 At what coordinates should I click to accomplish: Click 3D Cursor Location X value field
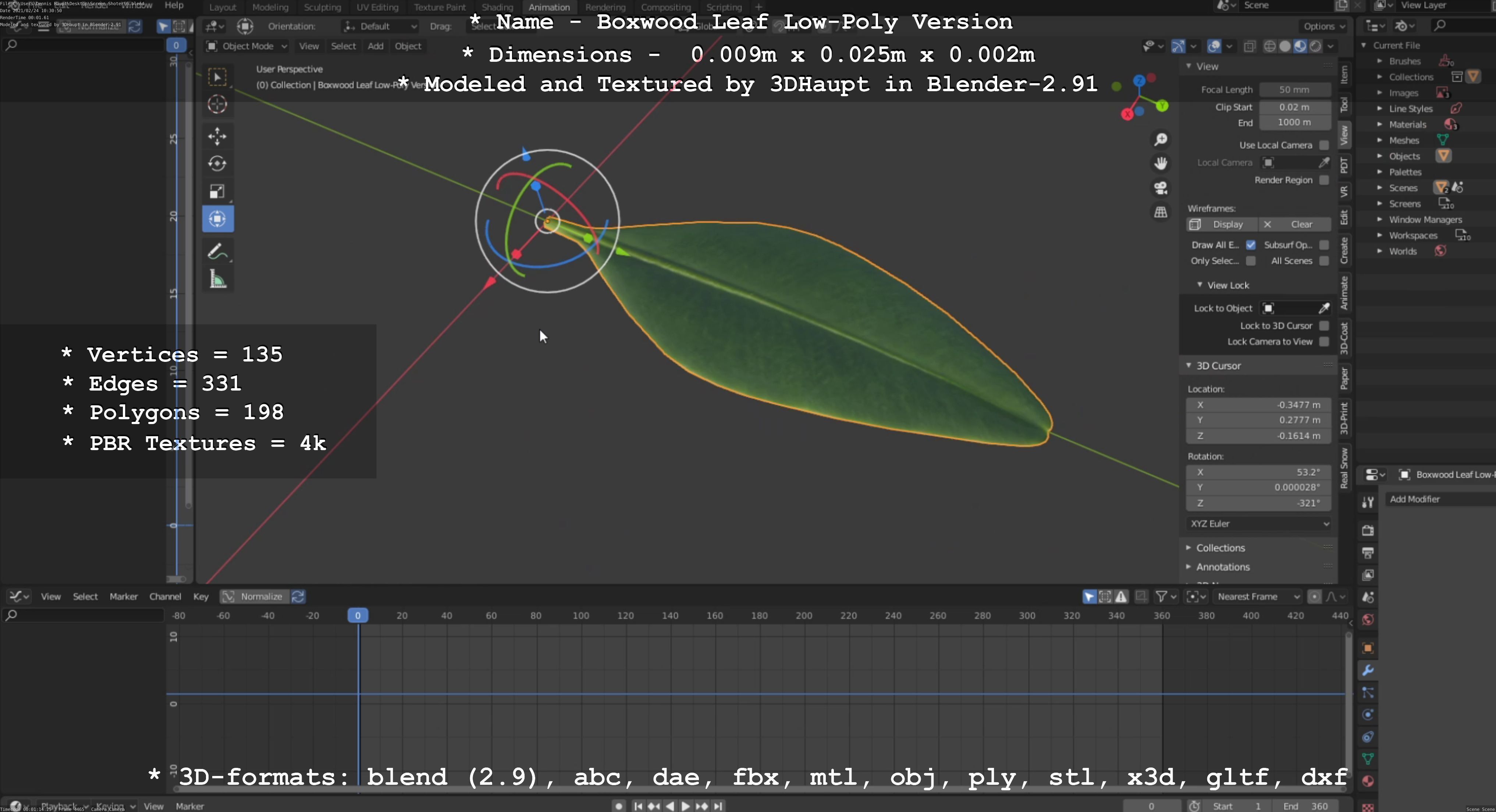(1259, 405)
